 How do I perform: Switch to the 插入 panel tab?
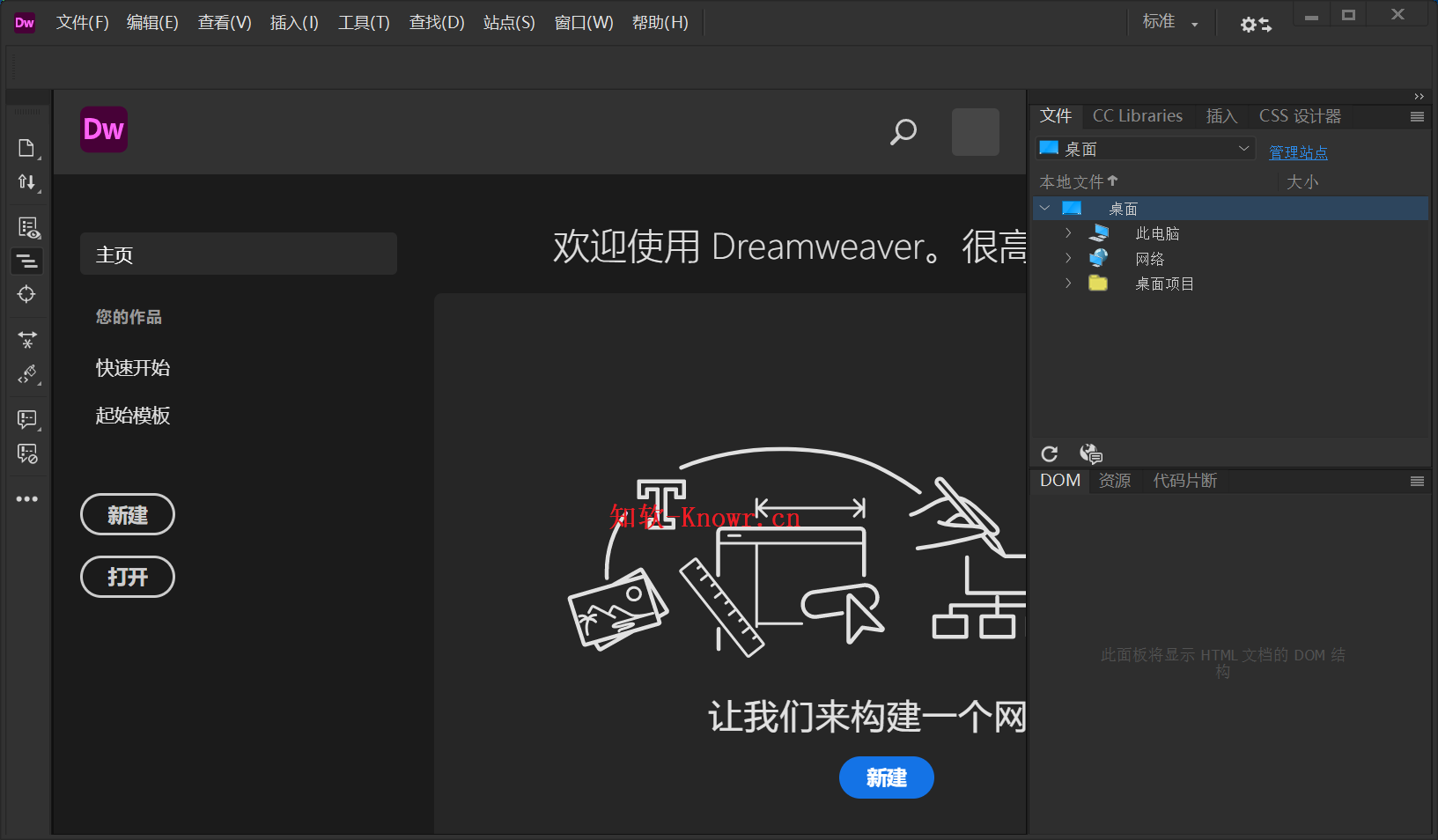tap(1221, 116)
